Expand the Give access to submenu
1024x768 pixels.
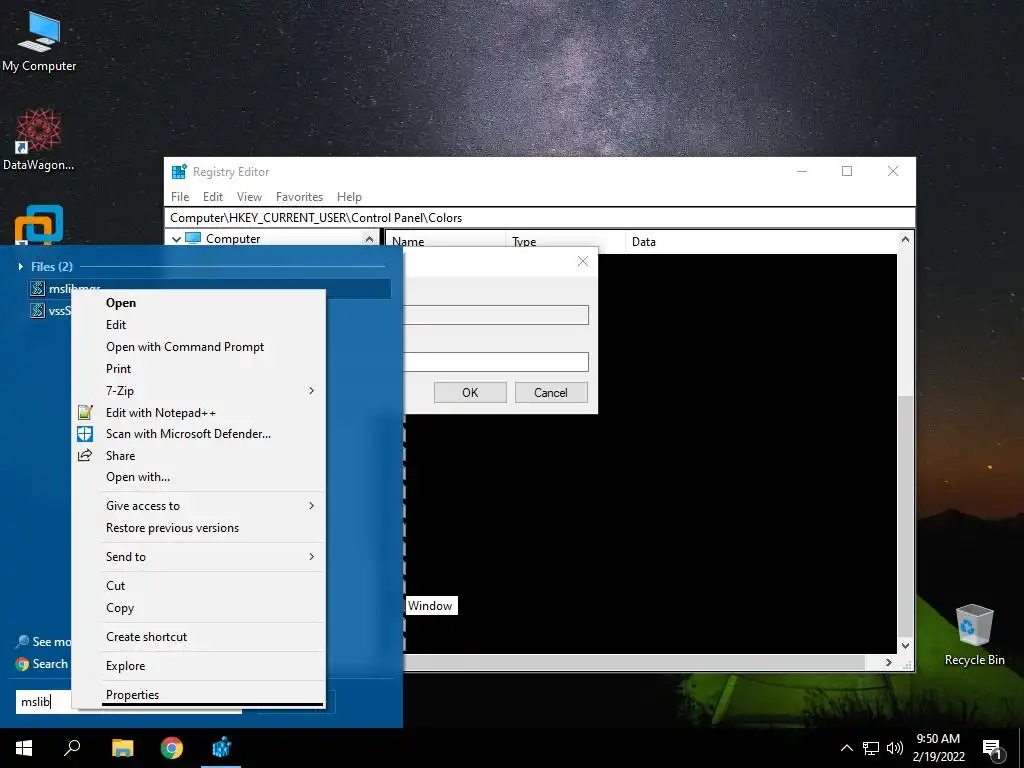(x=199, y=505)
